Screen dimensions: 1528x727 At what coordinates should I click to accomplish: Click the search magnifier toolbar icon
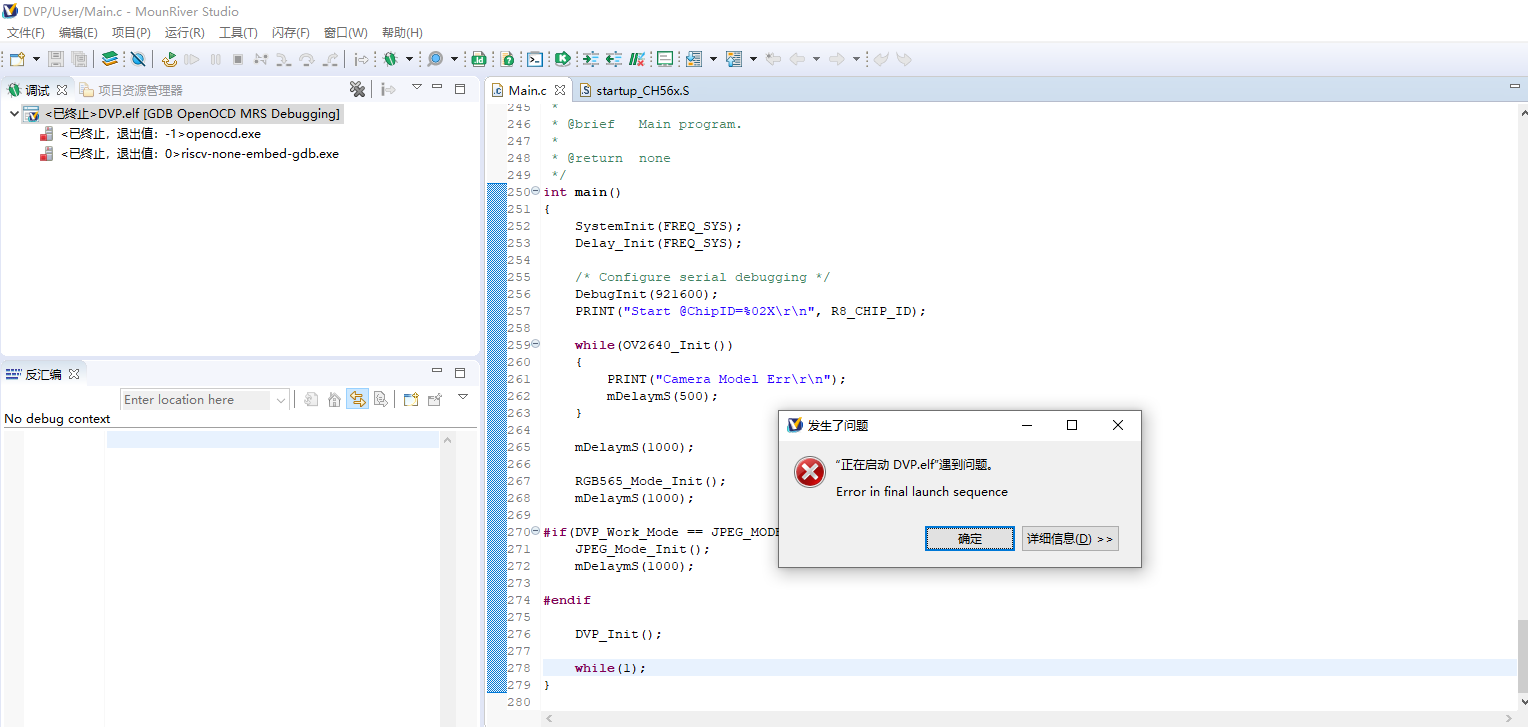click(435, 59)
